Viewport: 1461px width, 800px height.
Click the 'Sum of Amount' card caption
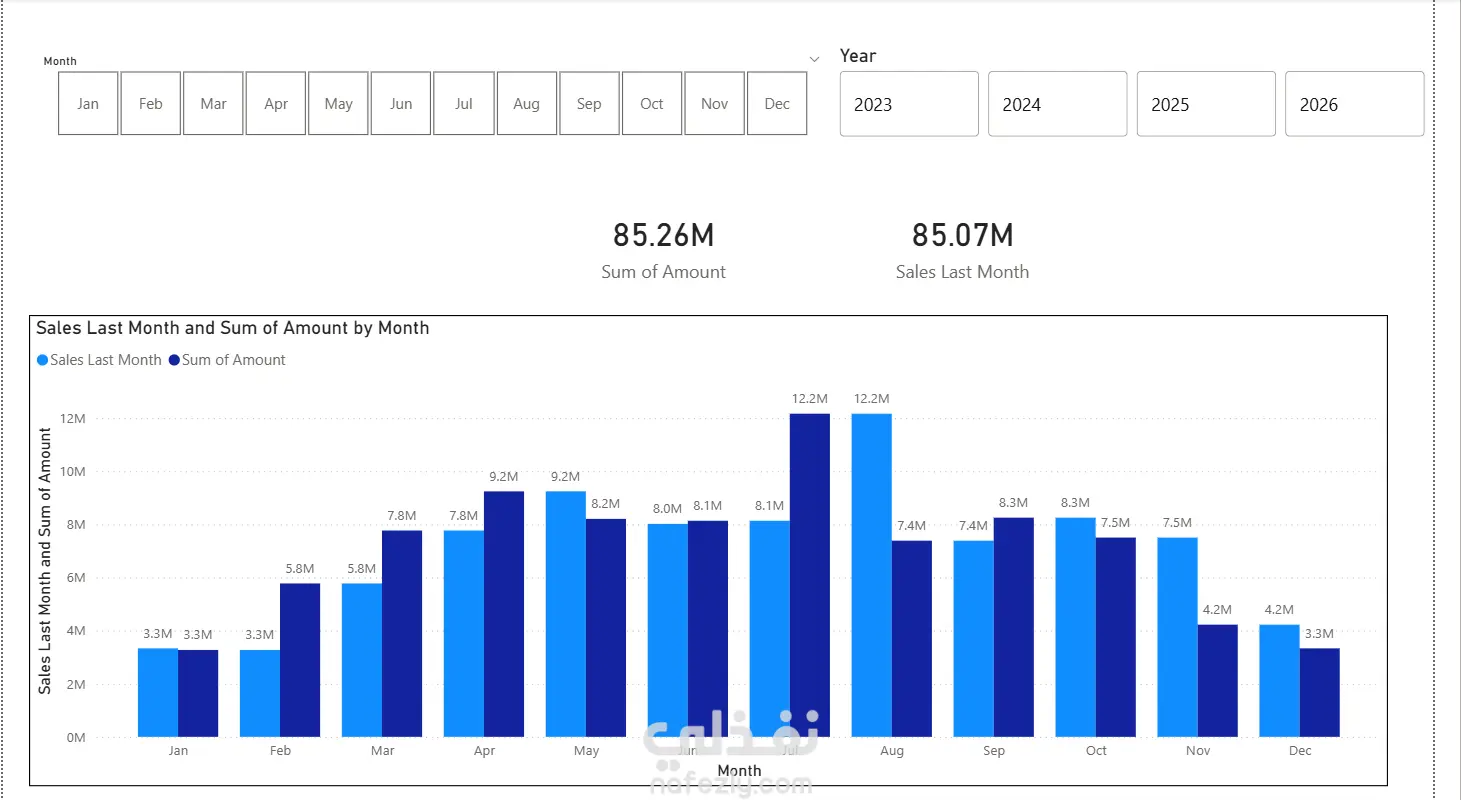[664, 272]
